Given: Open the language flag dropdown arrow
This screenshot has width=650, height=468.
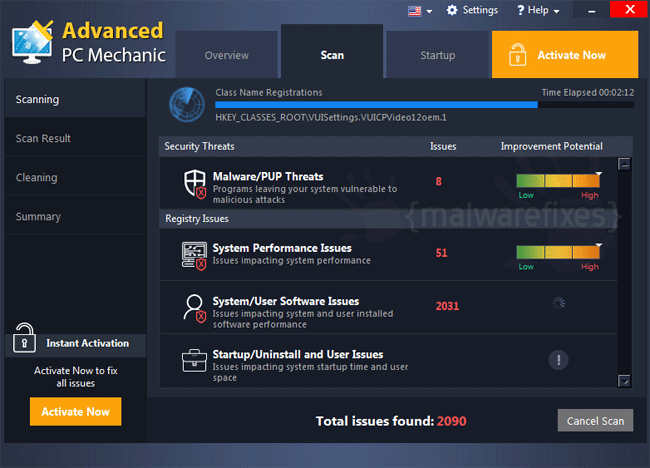Looking at the screenshot, I should [x=429, y=12].
